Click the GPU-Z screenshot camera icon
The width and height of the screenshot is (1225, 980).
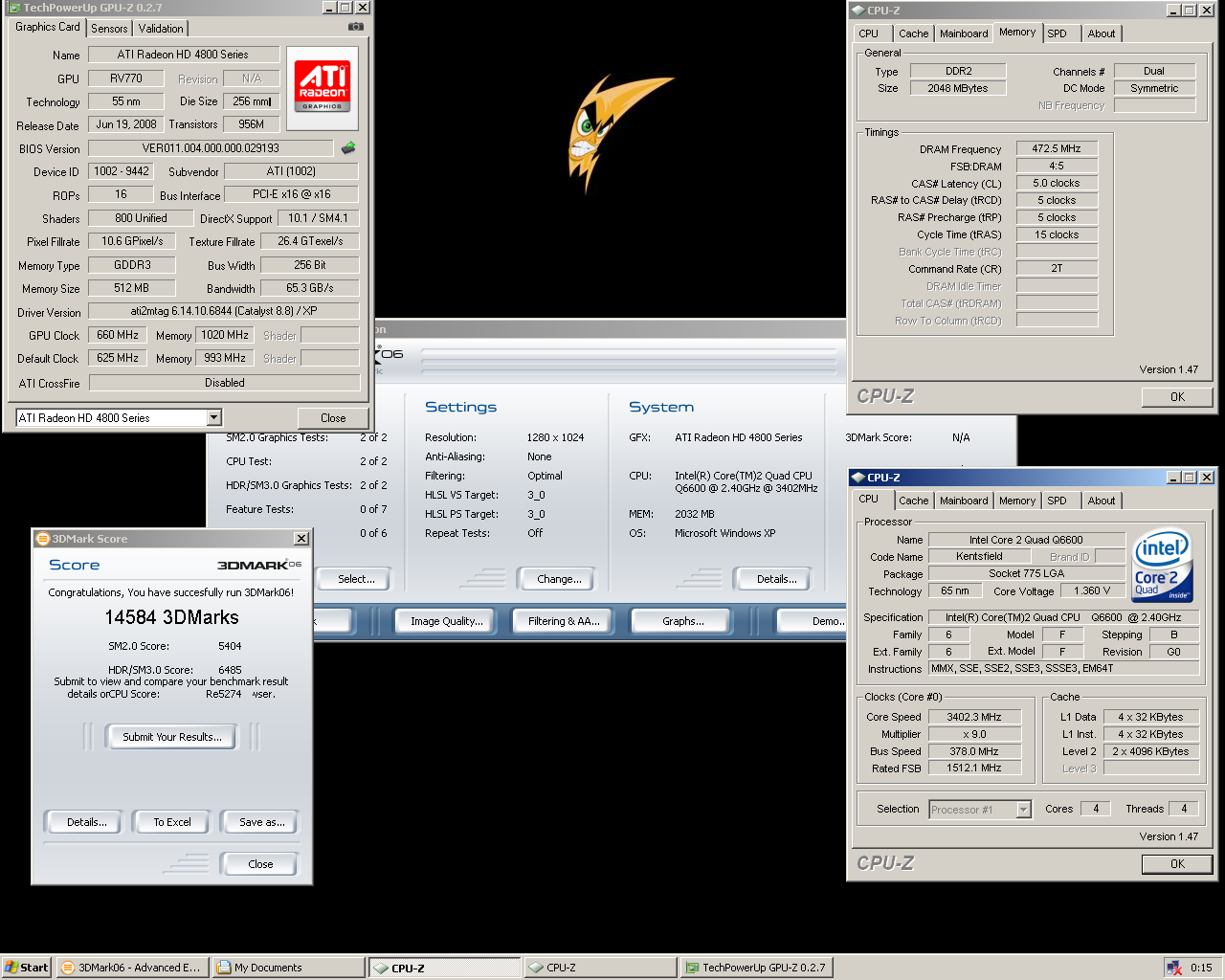click(x=355, y=27)
